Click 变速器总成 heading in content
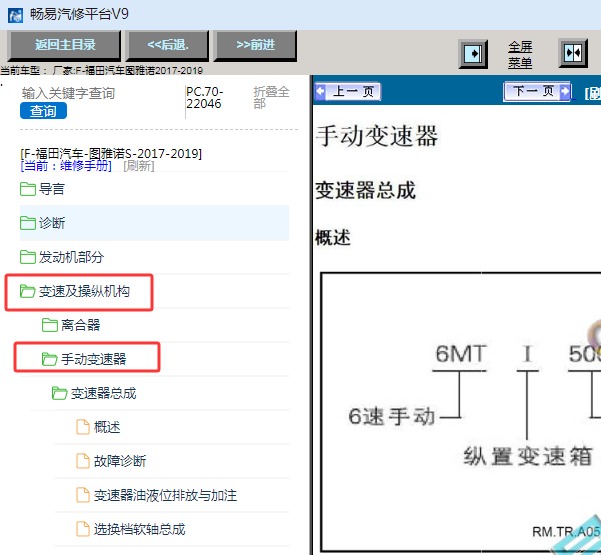 (365, 190)
